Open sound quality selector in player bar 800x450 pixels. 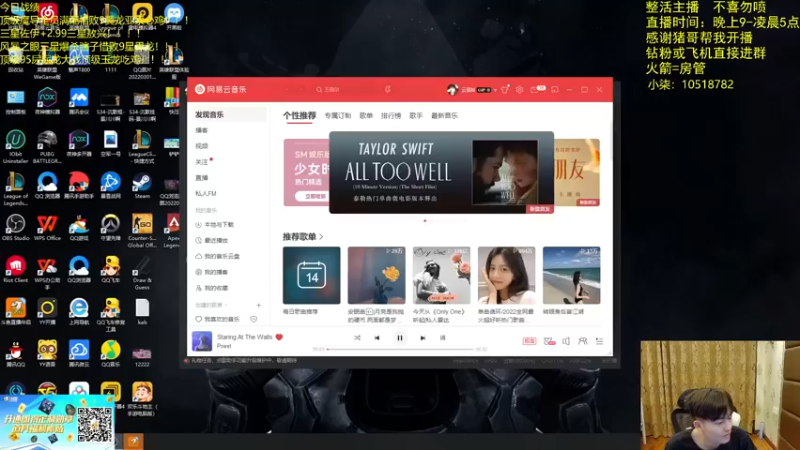[x=529, y=341]
